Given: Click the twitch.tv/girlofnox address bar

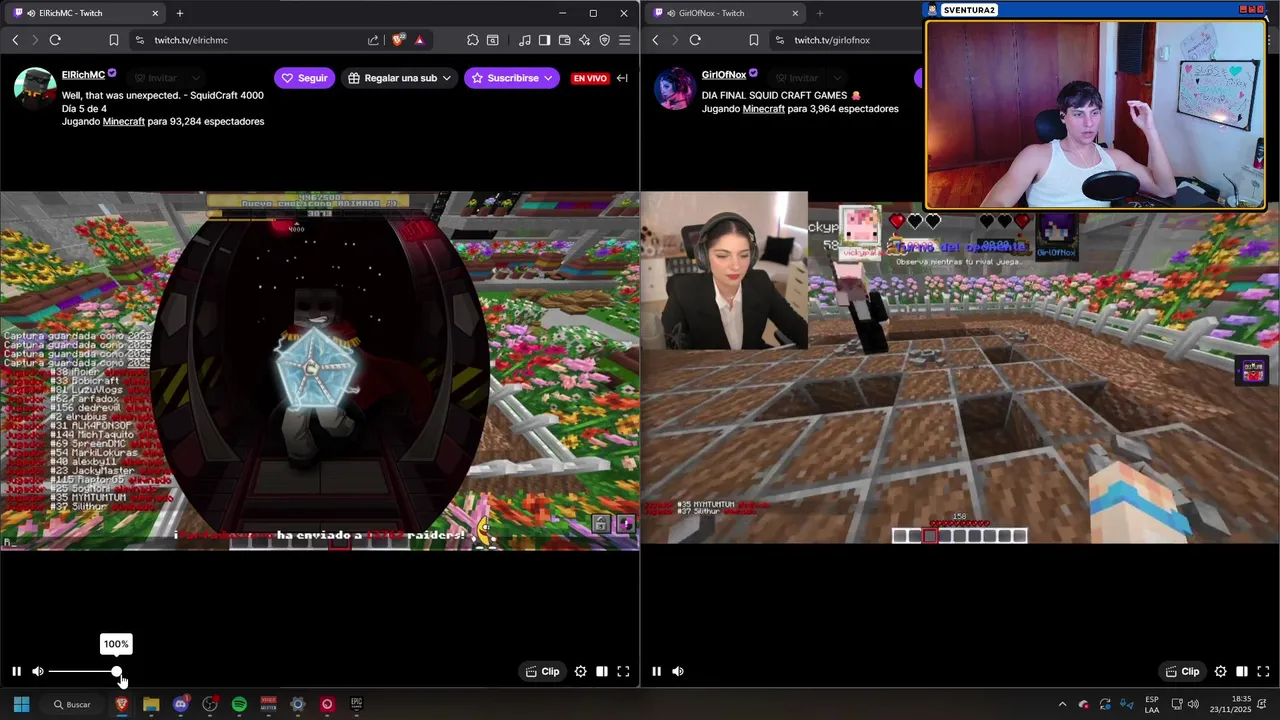Looking at the screenshot, I should [x=845, y=40].
